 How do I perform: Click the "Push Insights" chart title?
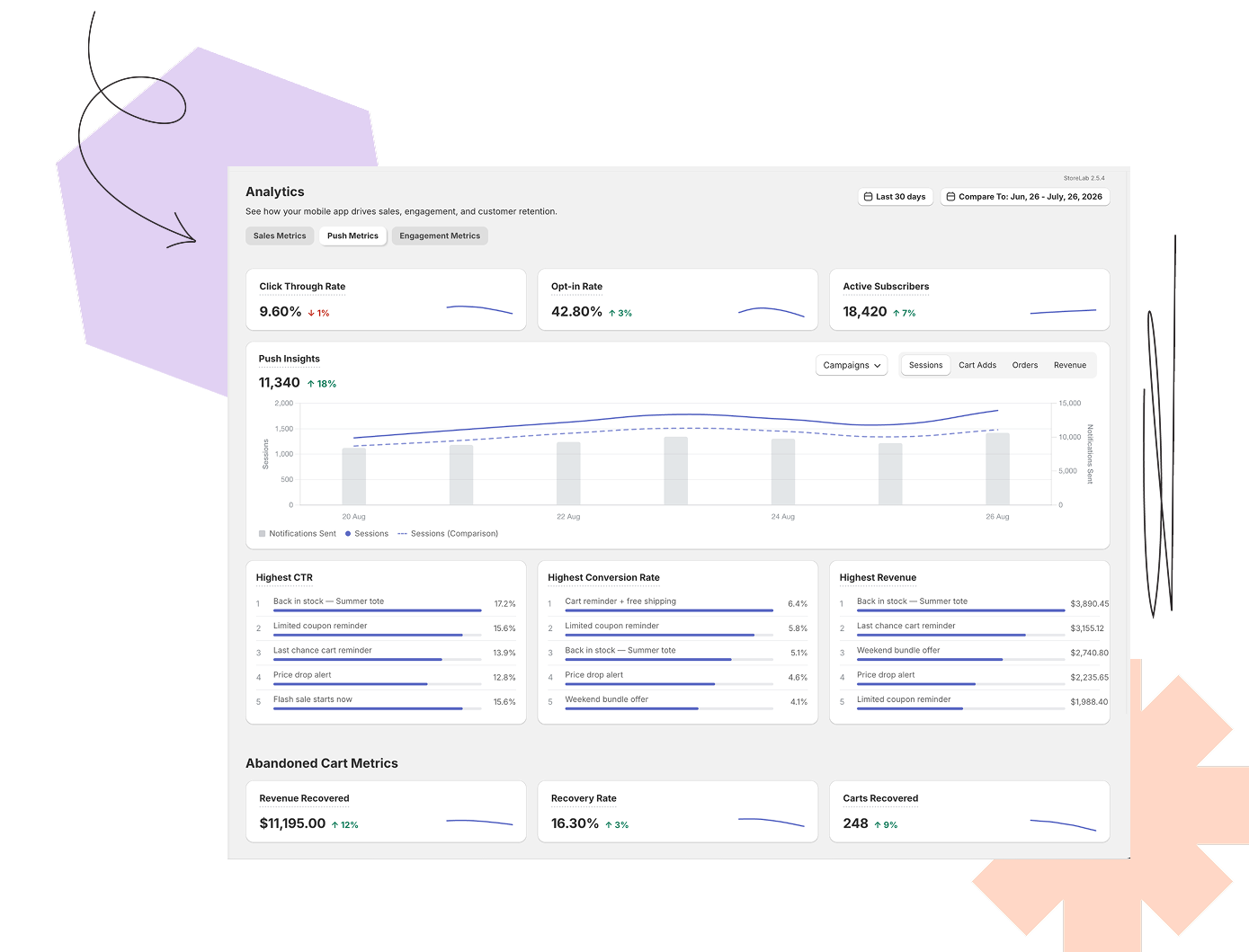tap(290, 359)
